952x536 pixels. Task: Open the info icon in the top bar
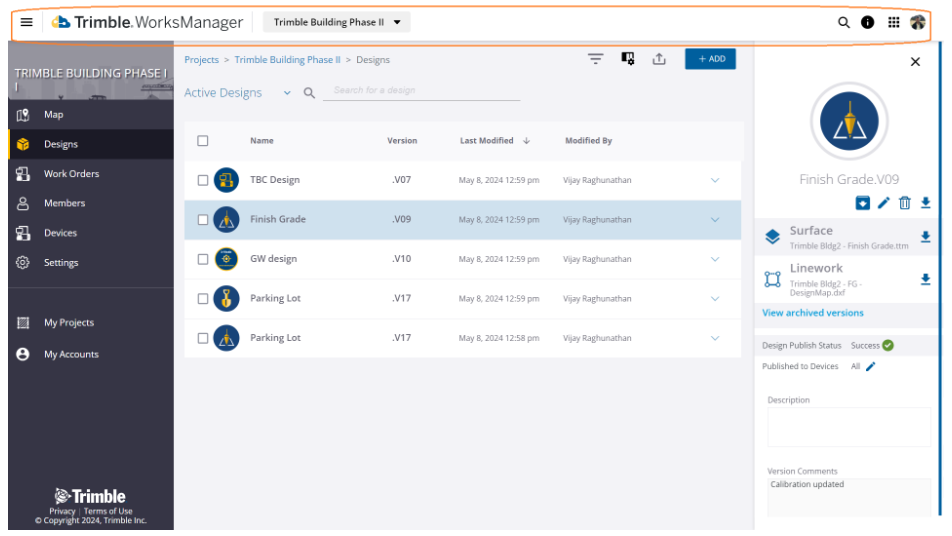tap(868, 22)
